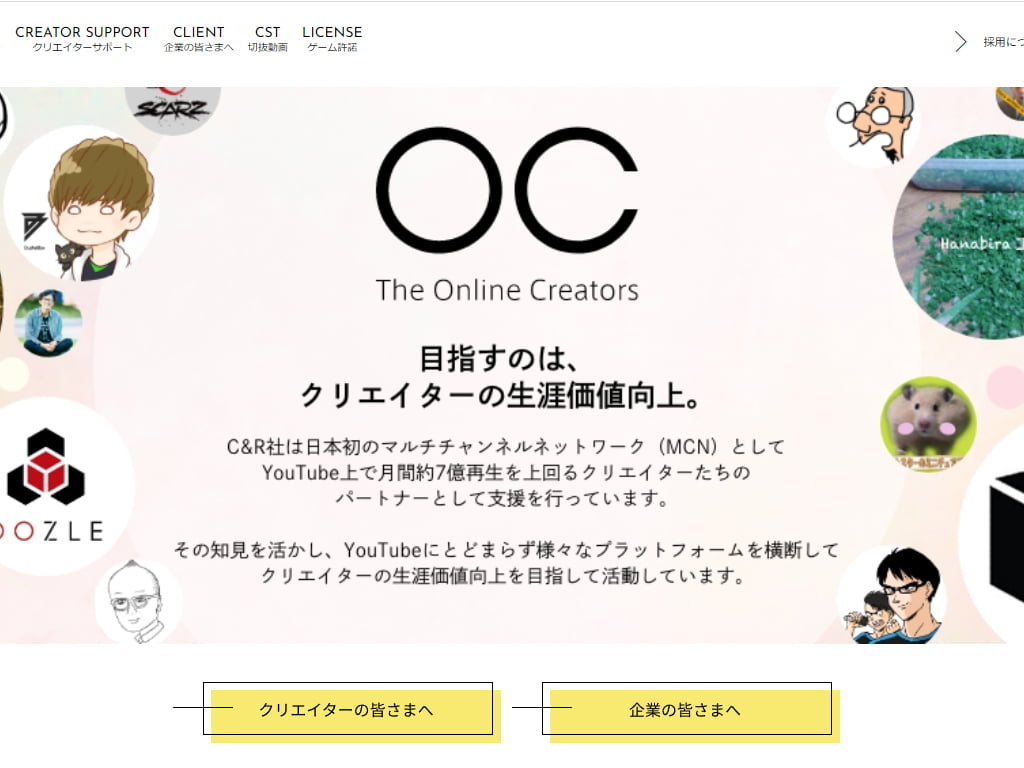Screen dimensions: 1024x768
Task: Click the DOZLE red cube logo
Action: [49, 487]
